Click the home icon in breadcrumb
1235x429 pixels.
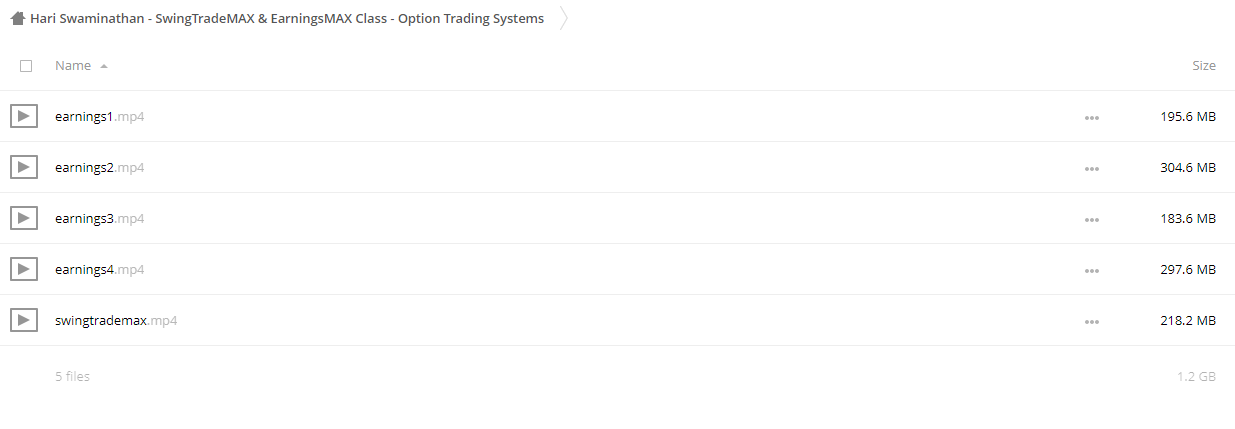pyautogui.click(x=18, y=18)
